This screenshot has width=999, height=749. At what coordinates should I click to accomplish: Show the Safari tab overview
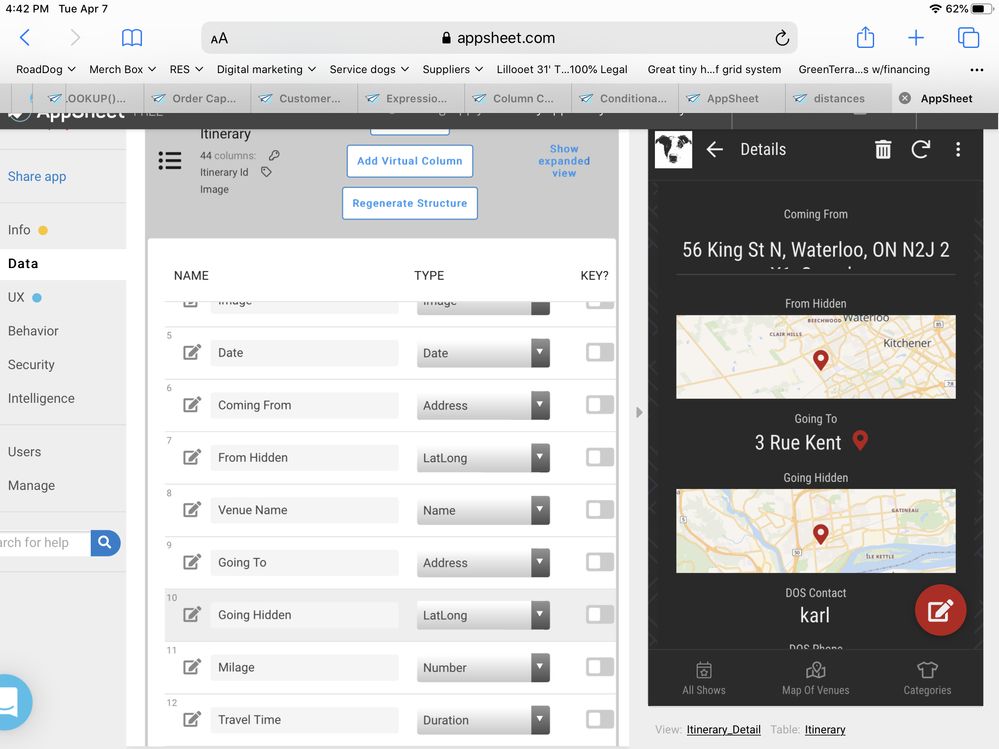(968, 38)
